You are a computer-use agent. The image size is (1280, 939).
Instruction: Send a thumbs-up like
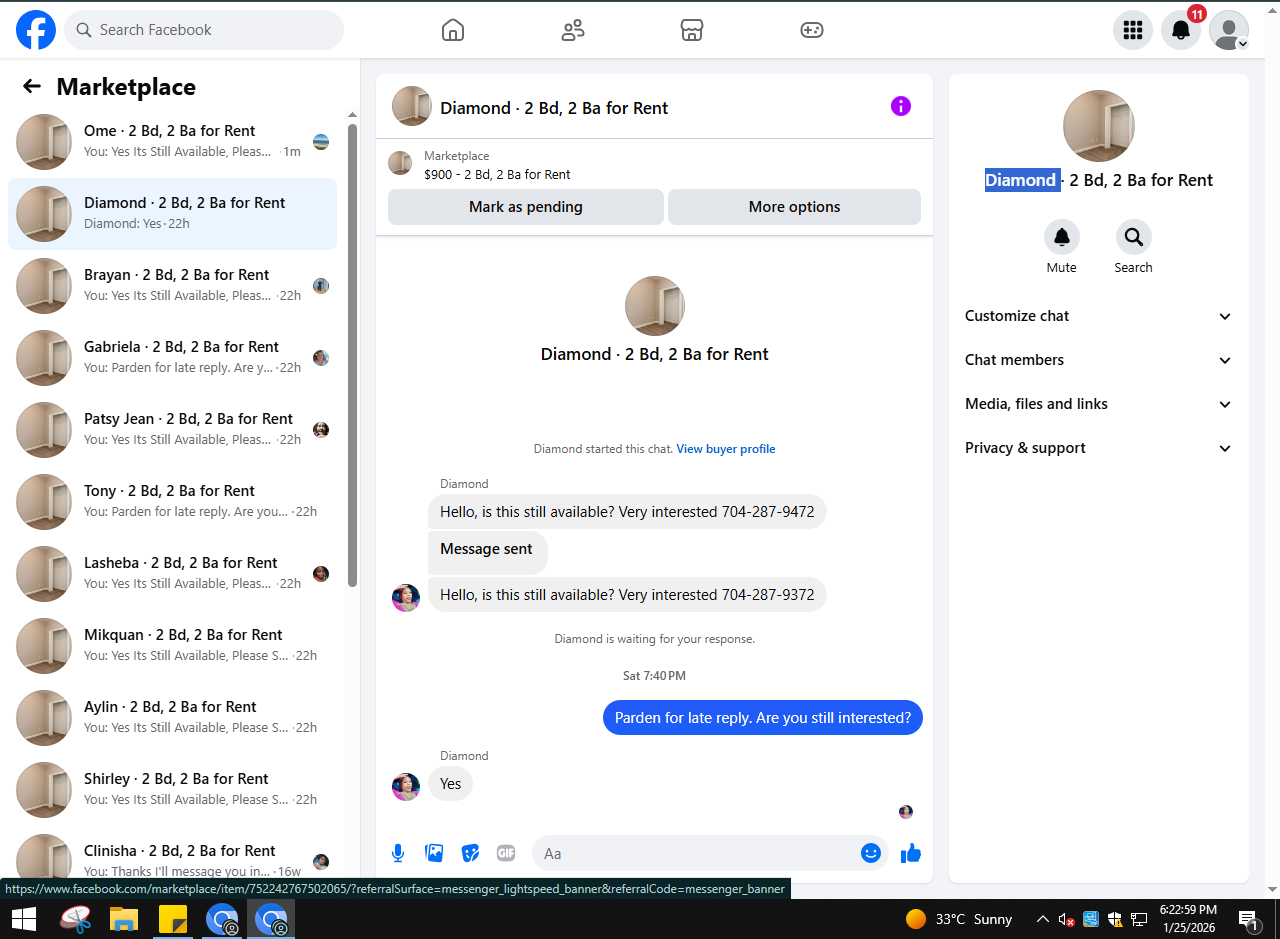point(911,853)
